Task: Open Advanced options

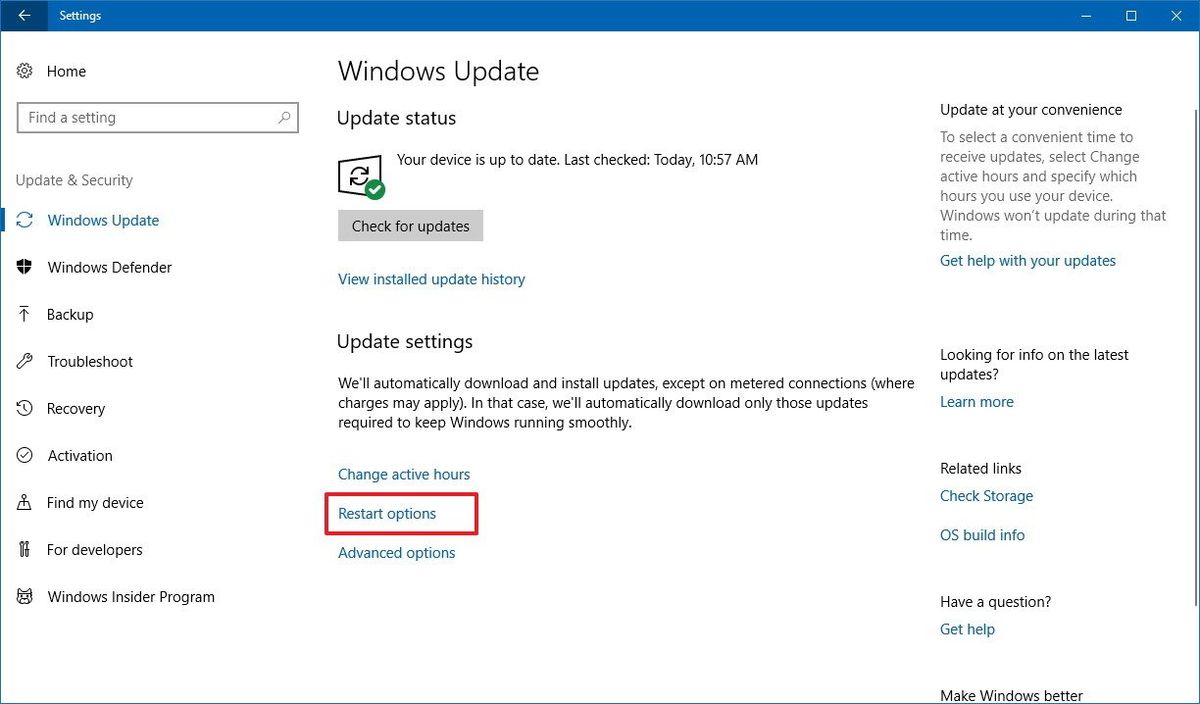Action: (x=396, y=552)
